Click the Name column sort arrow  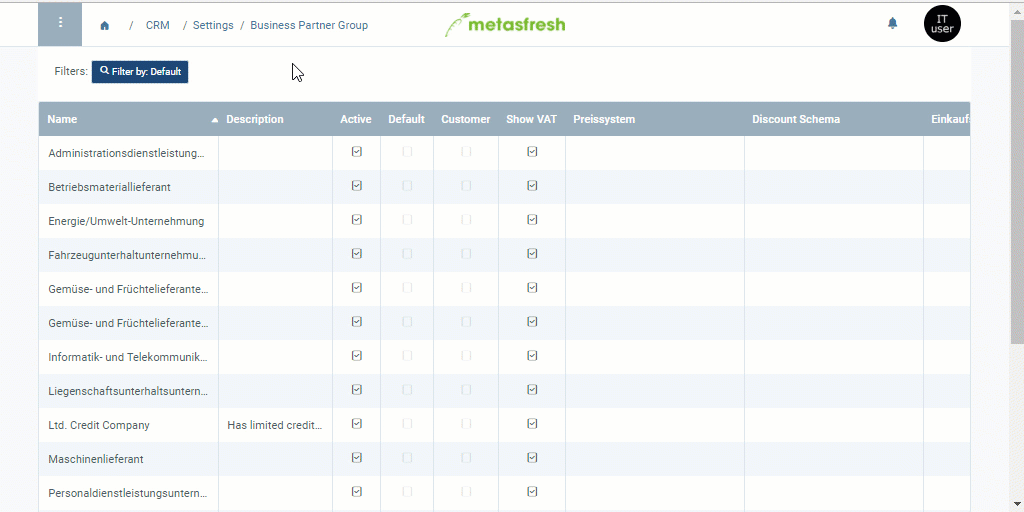[214, 120]
